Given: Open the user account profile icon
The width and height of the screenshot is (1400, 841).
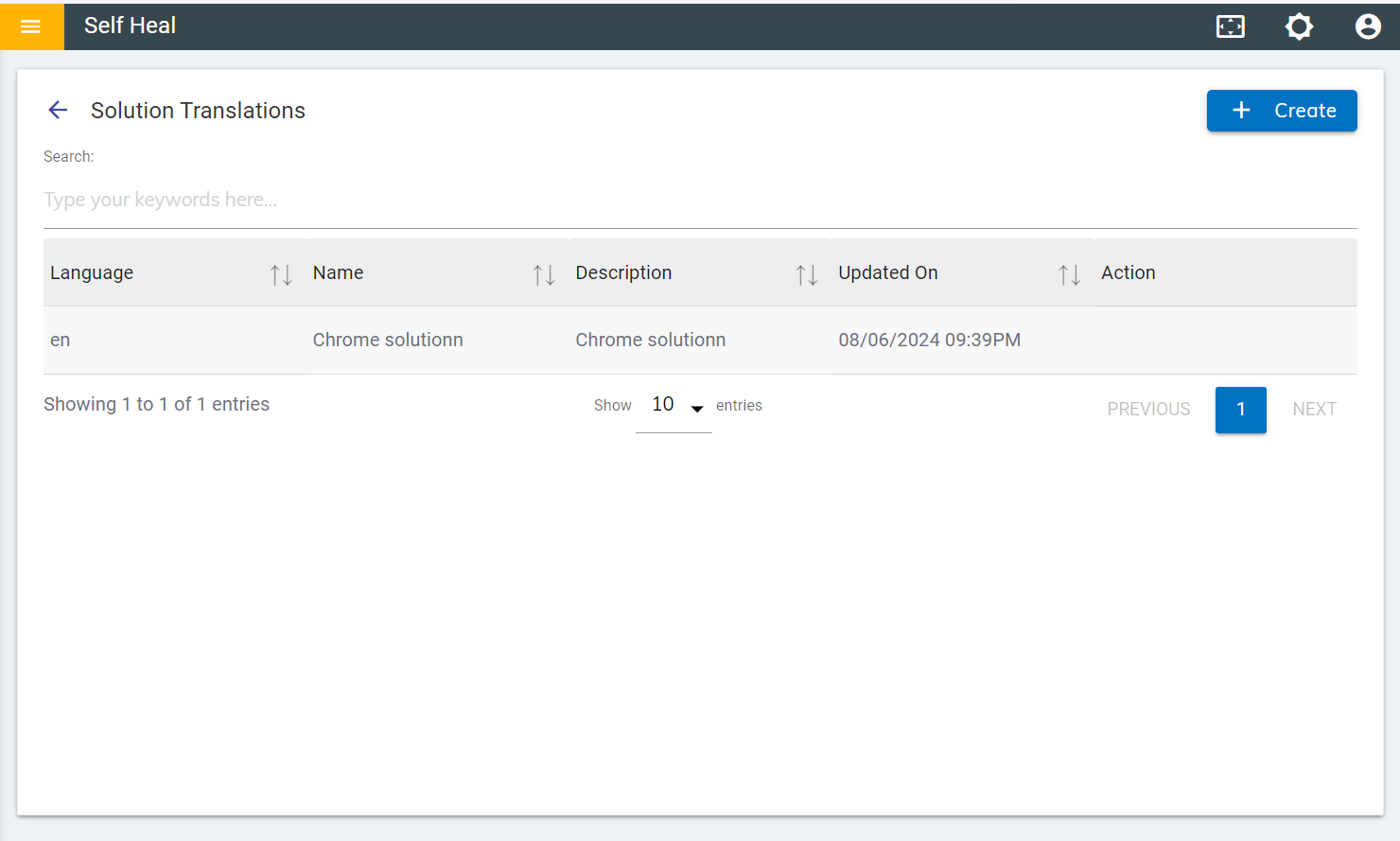Looking at the screenshot, I should (1367, 26).
